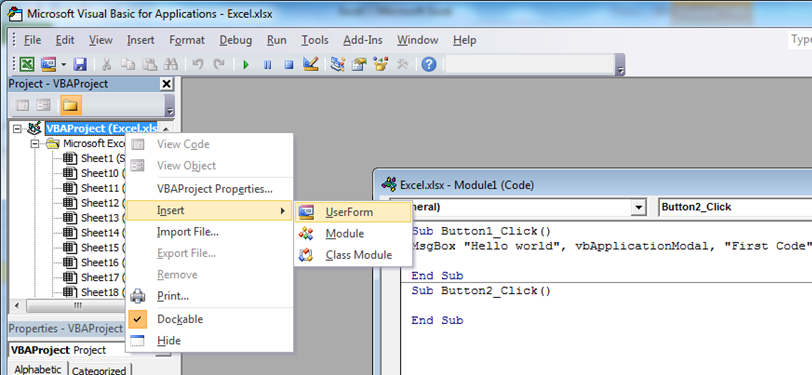
Task: Click the Reset stop square icon
Action: 289,65
